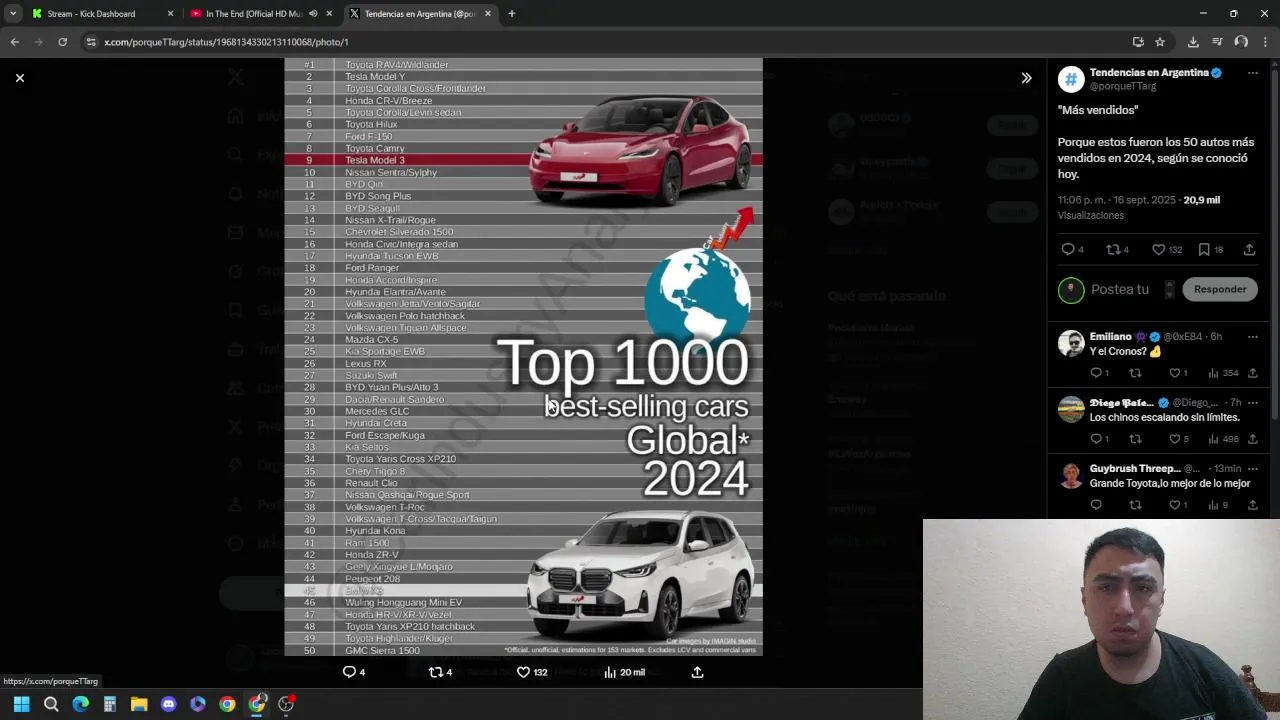Screen dimensions: 1280x720
Task: Go back in browser
Action: point(14,42)
